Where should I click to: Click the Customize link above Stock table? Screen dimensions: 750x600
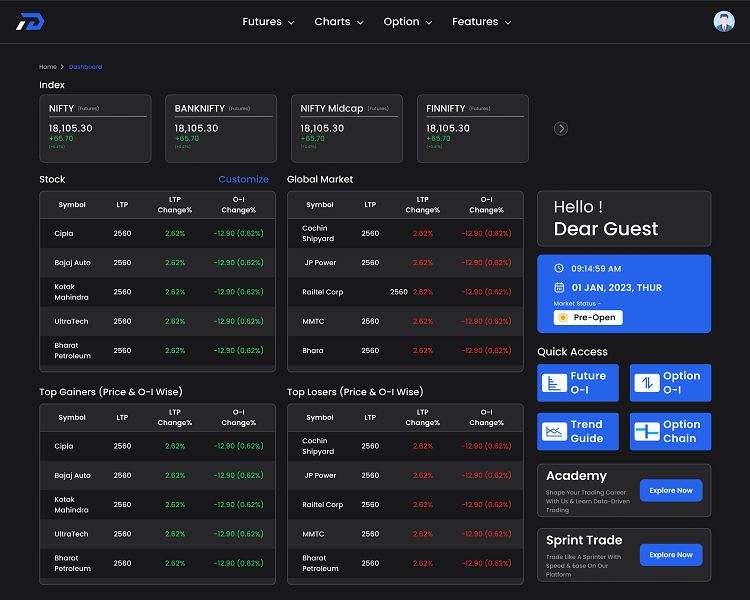click(x=243, y=179)
